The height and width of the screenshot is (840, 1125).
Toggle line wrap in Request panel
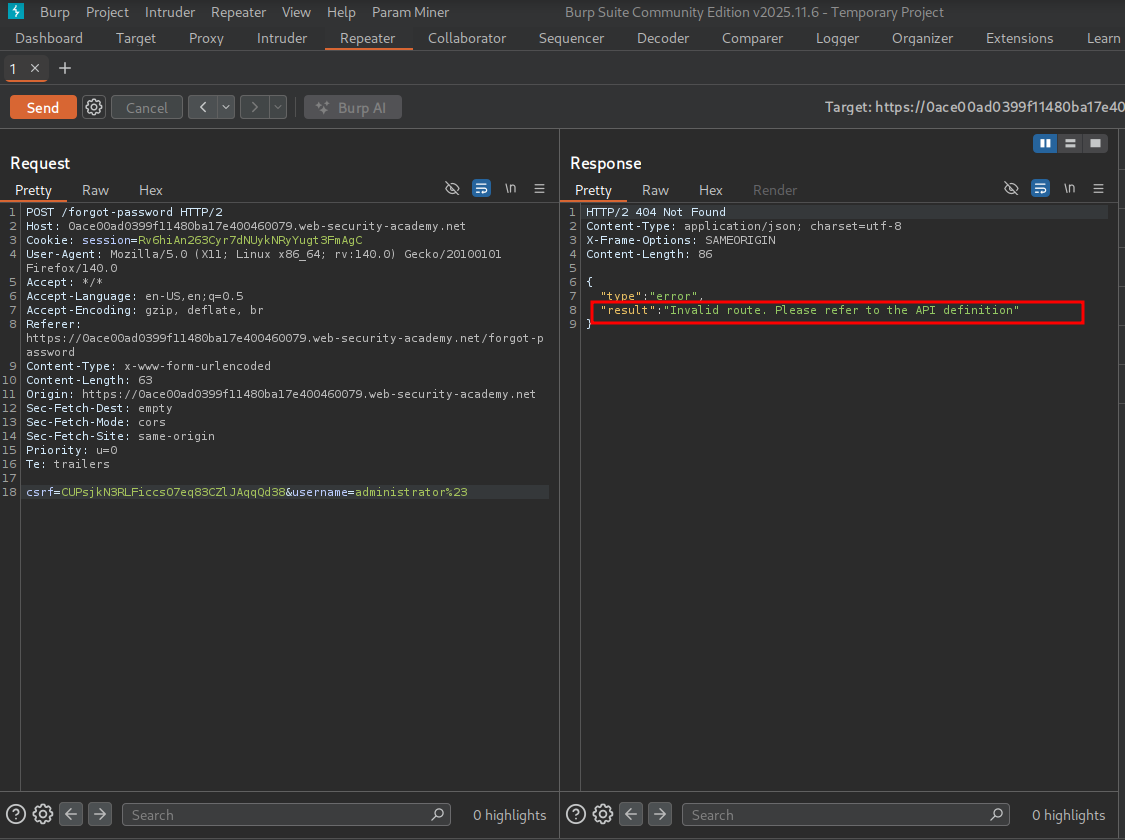(x=481, y=189)
